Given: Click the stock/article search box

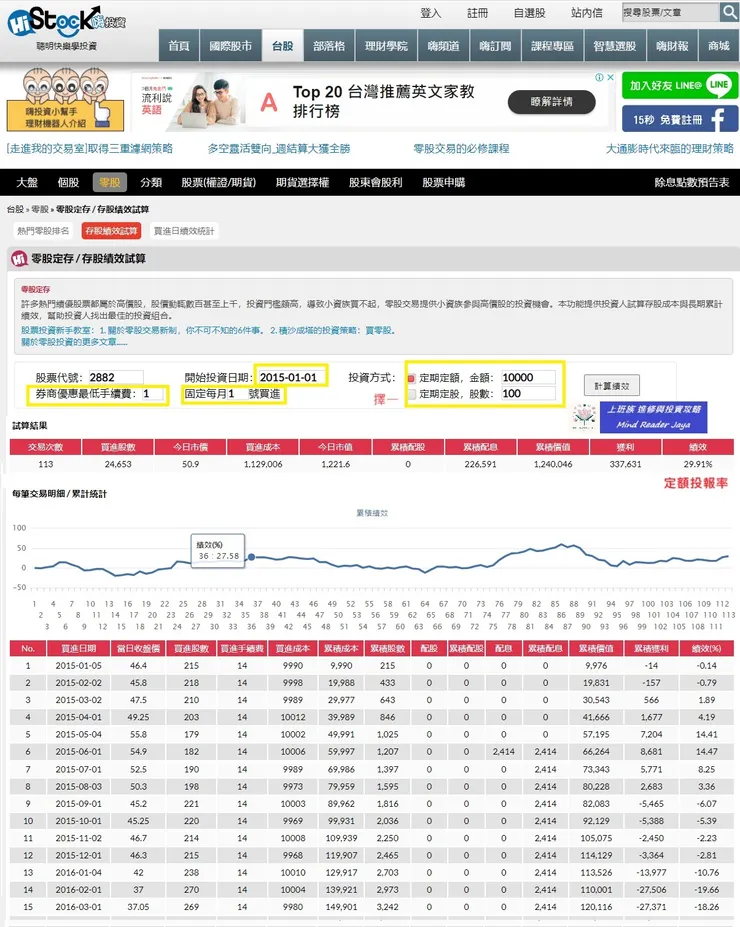Looking at the screenshot, I should tap(670, 12).
